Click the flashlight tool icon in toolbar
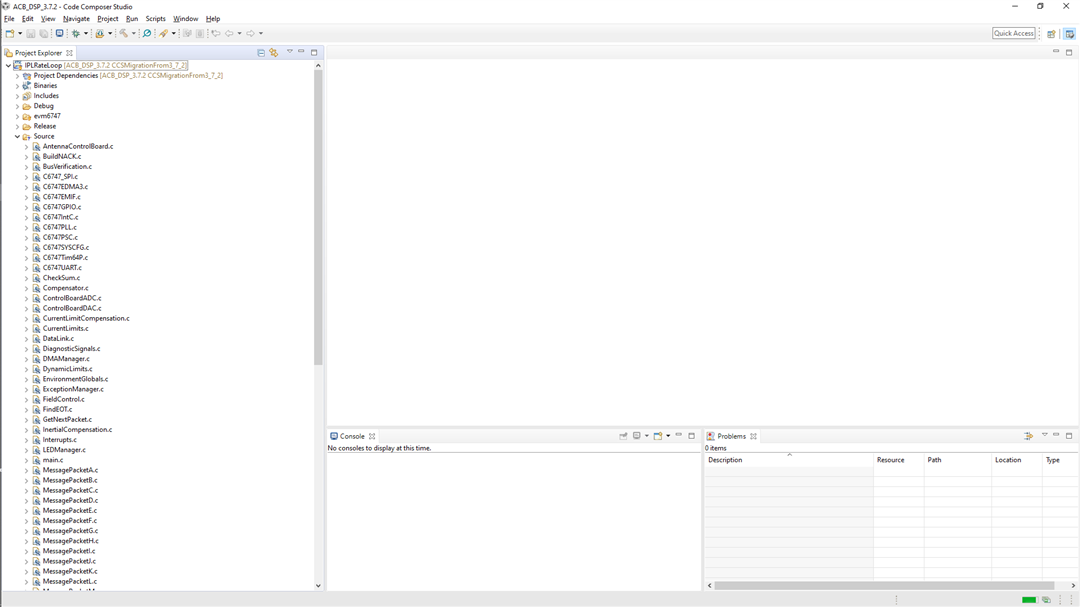This screenshot has height=607, width=1080. click(163, 33)
